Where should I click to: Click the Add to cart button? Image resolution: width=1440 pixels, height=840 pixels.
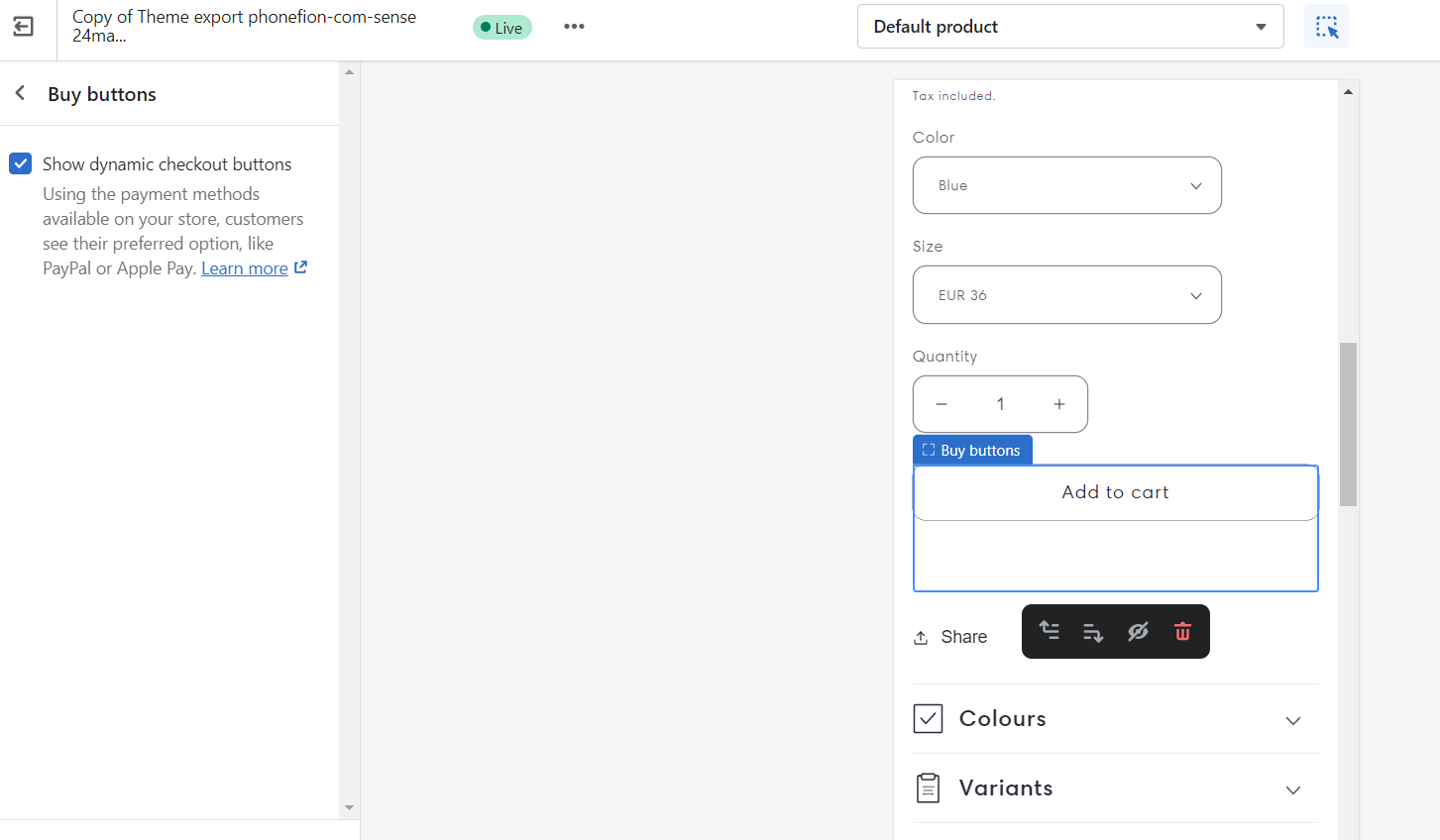[1115, 492]
